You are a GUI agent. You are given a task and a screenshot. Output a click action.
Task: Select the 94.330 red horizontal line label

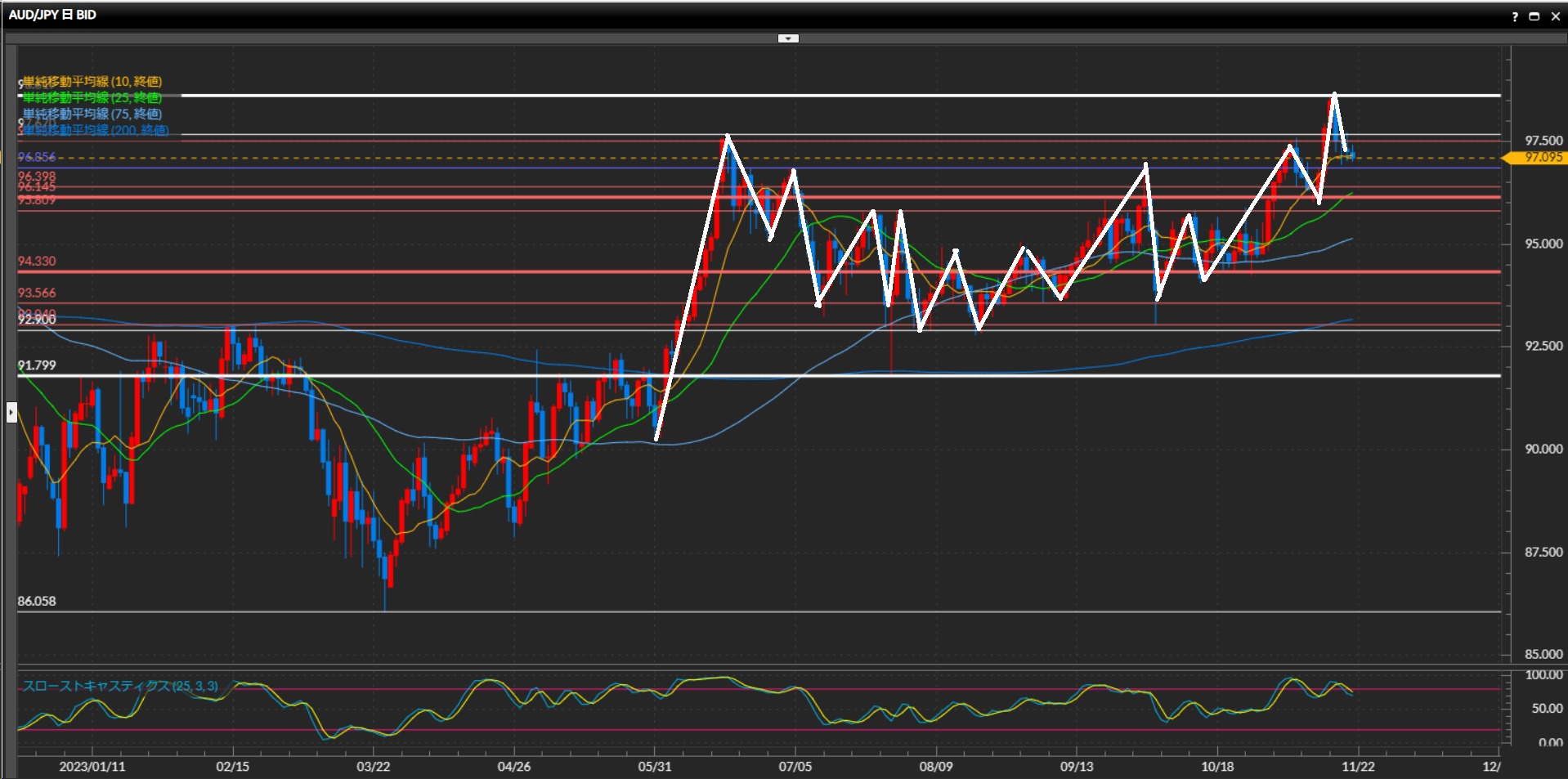[37, 262]
